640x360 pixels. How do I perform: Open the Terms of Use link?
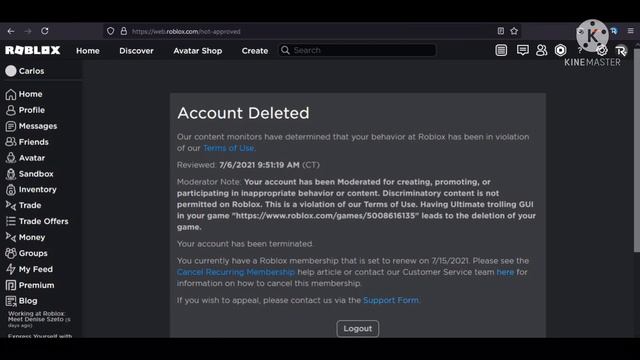pyautogui.click(x=229, y=148)
